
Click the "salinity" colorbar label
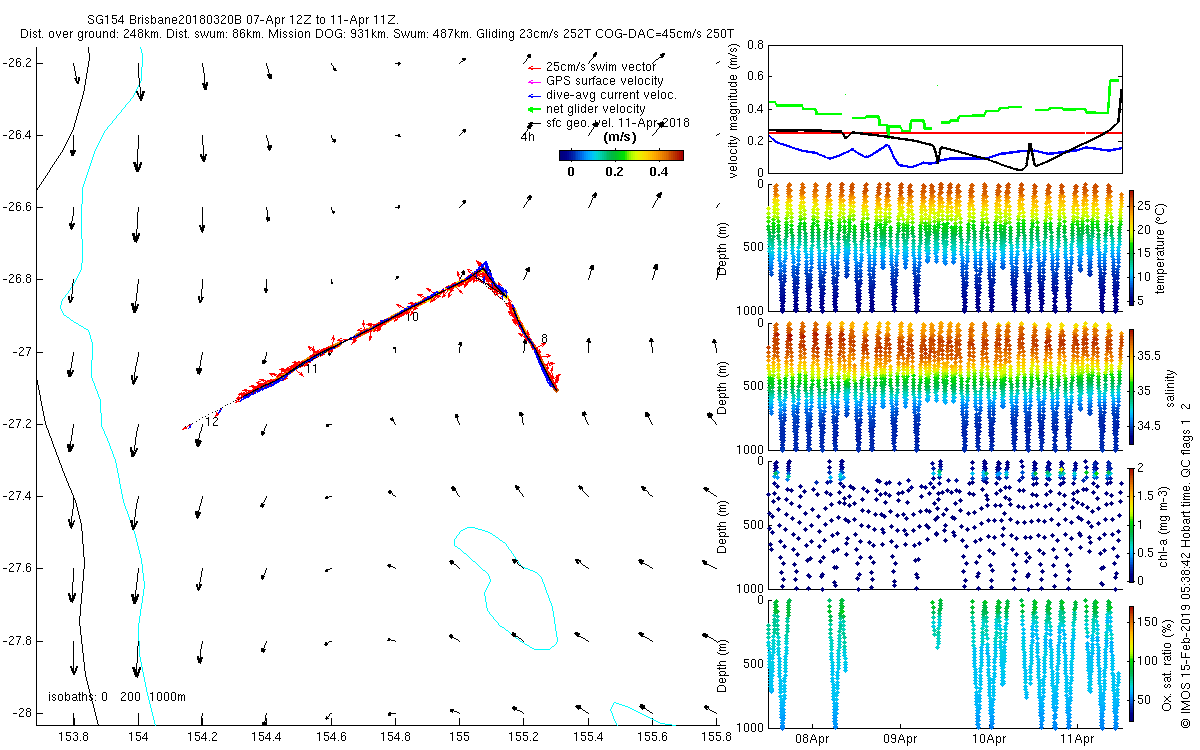(x=1170, y=386)
